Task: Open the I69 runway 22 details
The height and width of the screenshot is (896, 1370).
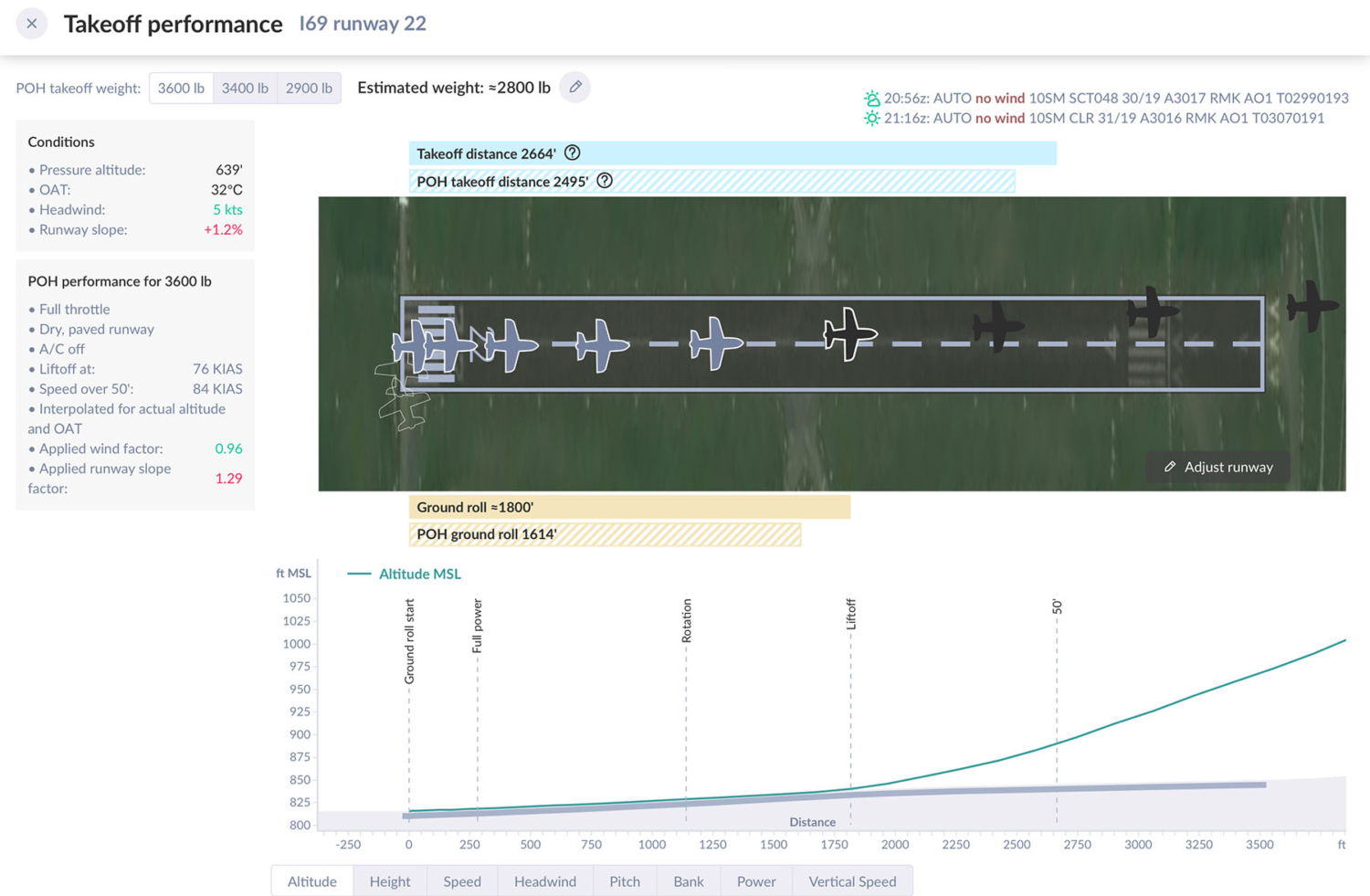Action: pos(362,24)
